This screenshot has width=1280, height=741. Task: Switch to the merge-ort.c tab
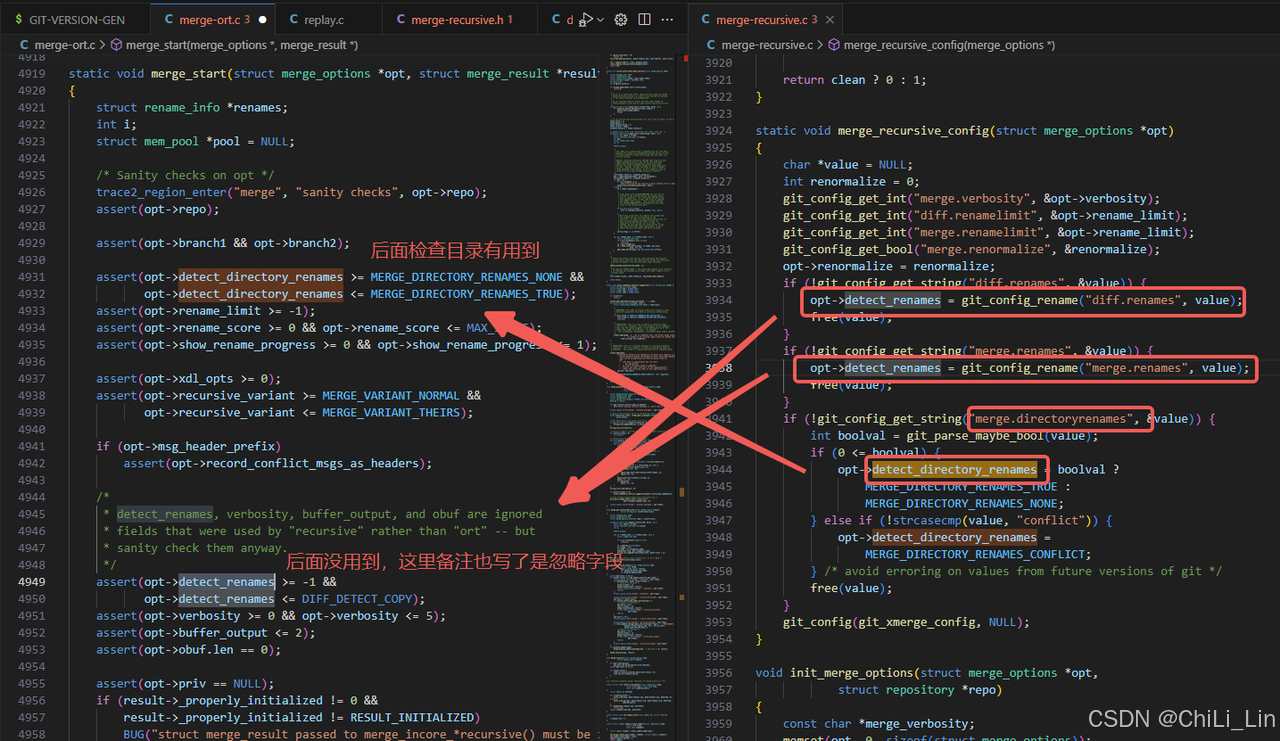pos(214,19)
